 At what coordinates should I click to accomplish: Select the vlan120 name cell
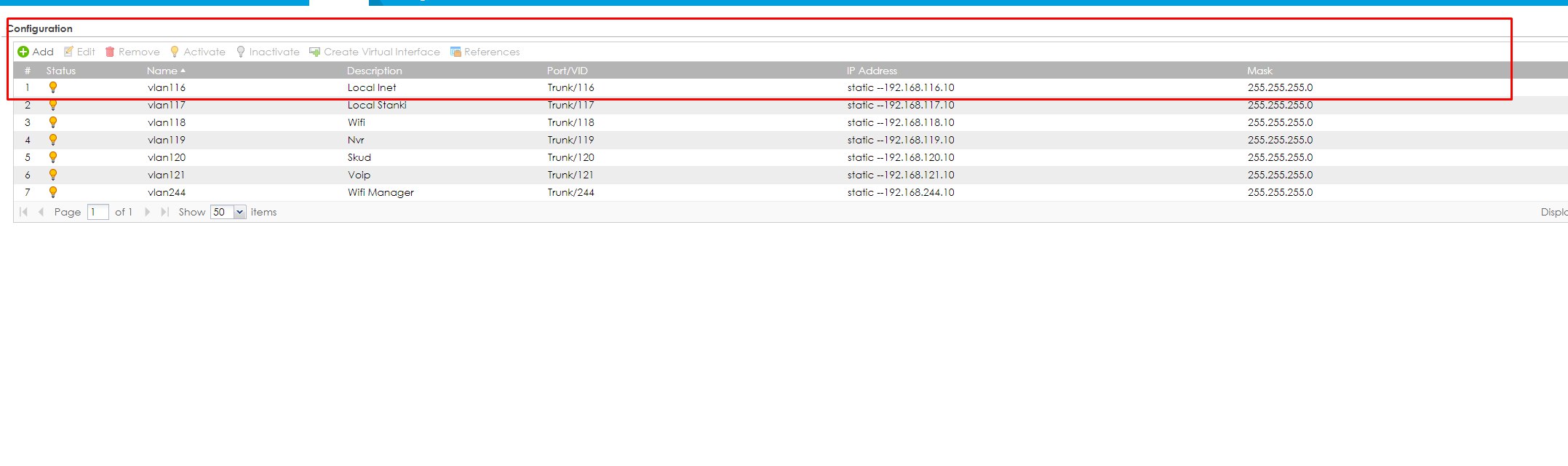click(167, 157)
